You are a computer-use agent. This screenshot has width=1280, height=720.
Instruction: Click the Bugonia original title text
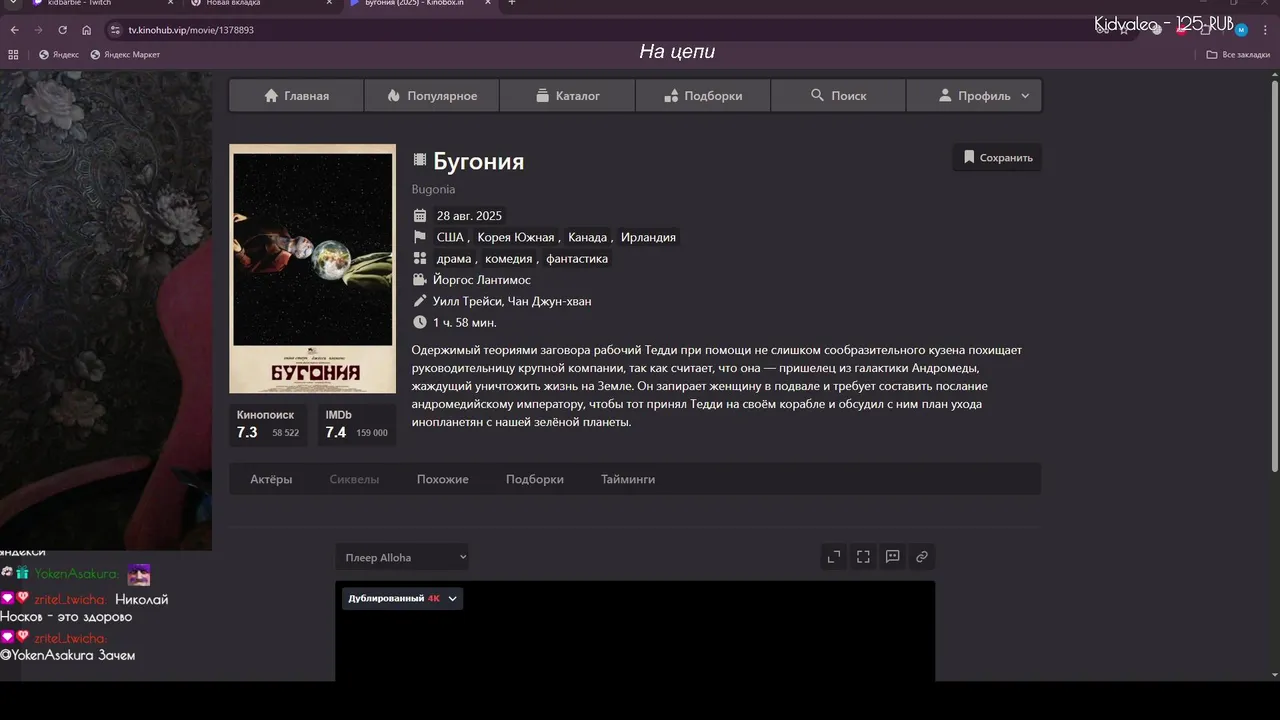pos(433,189)
